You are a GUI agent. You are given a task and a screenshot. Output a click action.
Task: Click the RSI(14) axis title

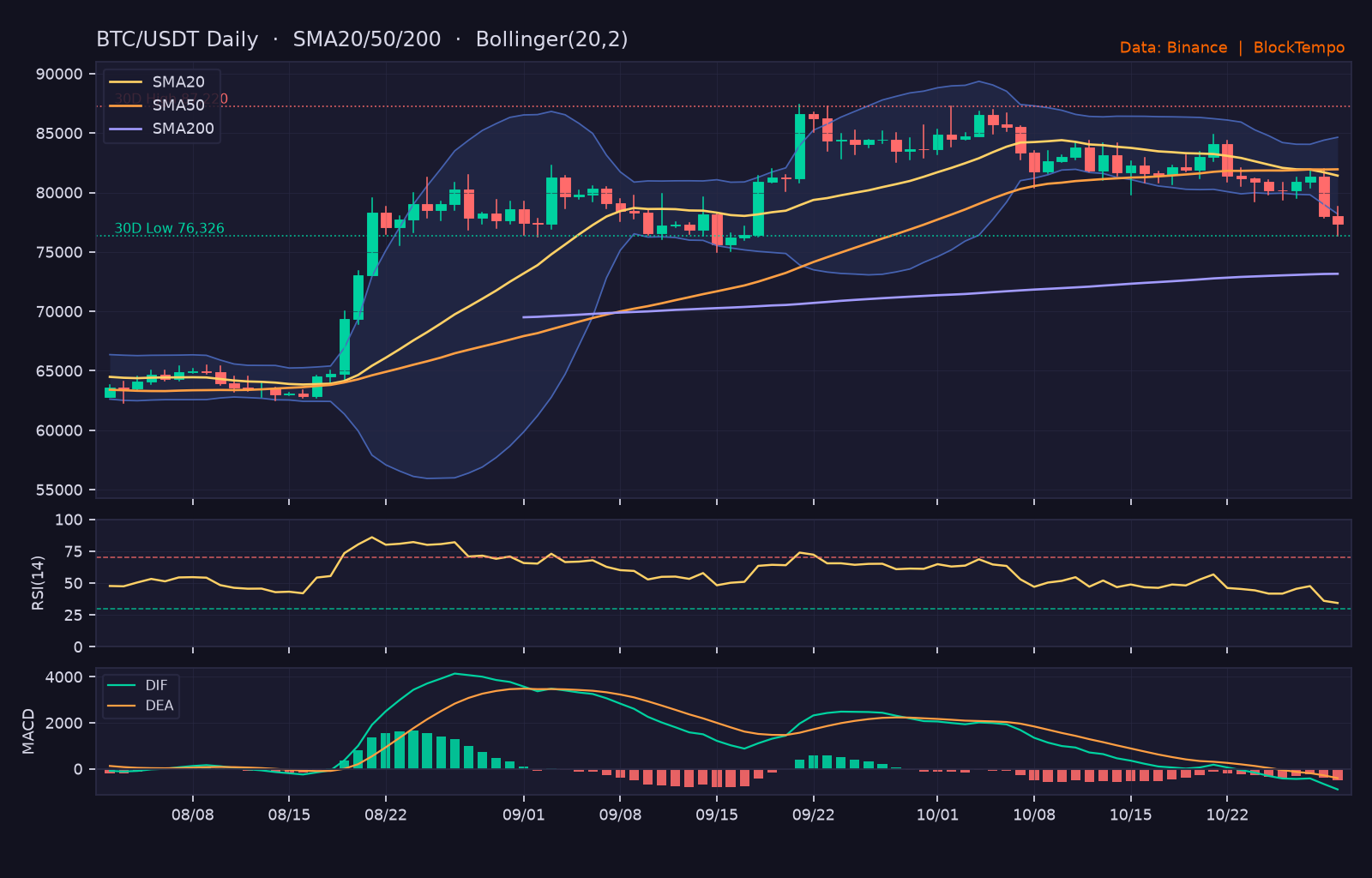tap(38, 583)
